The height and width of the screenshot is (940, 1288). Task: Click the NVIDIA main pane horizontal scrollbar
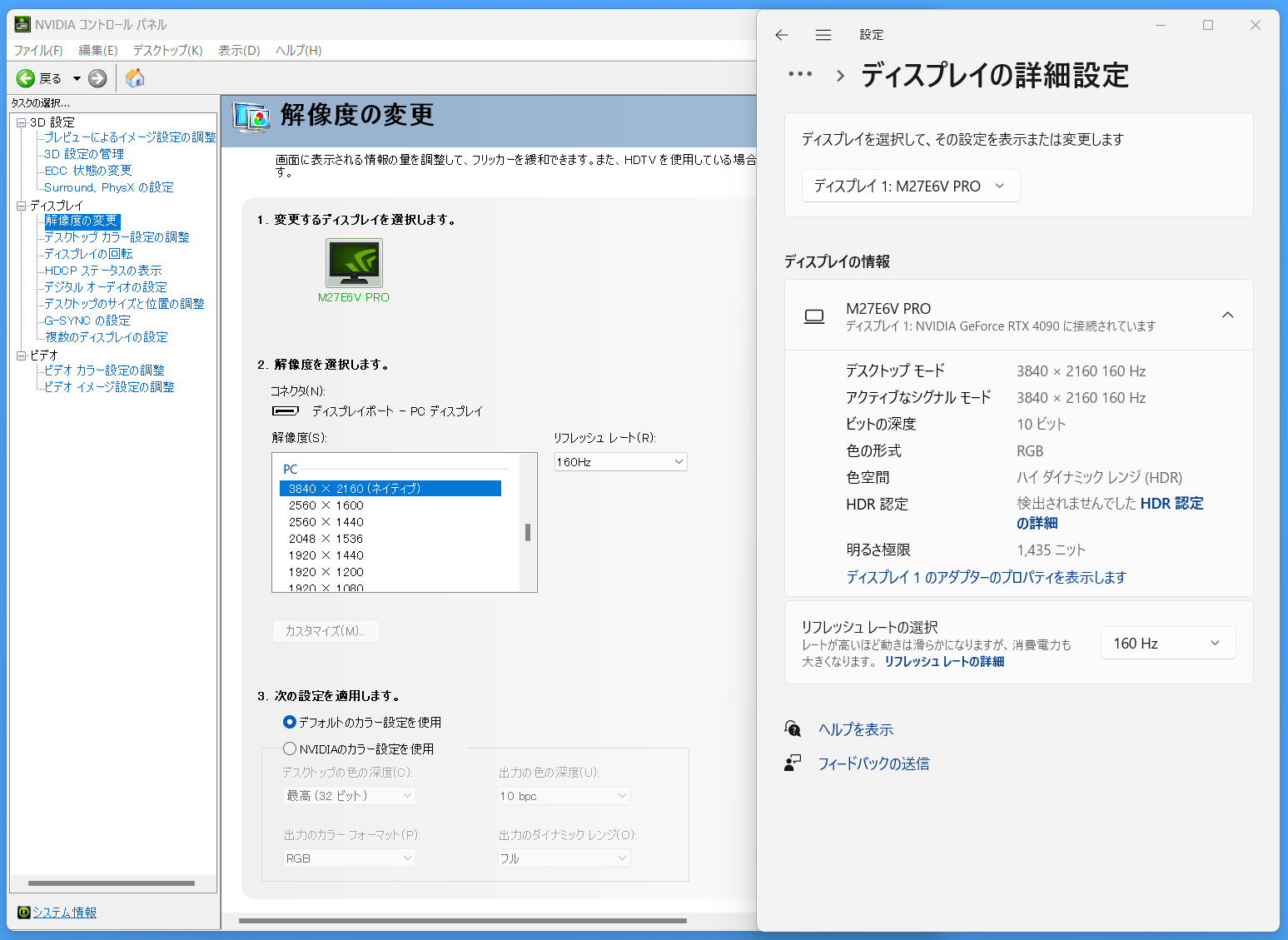point(463,921)
